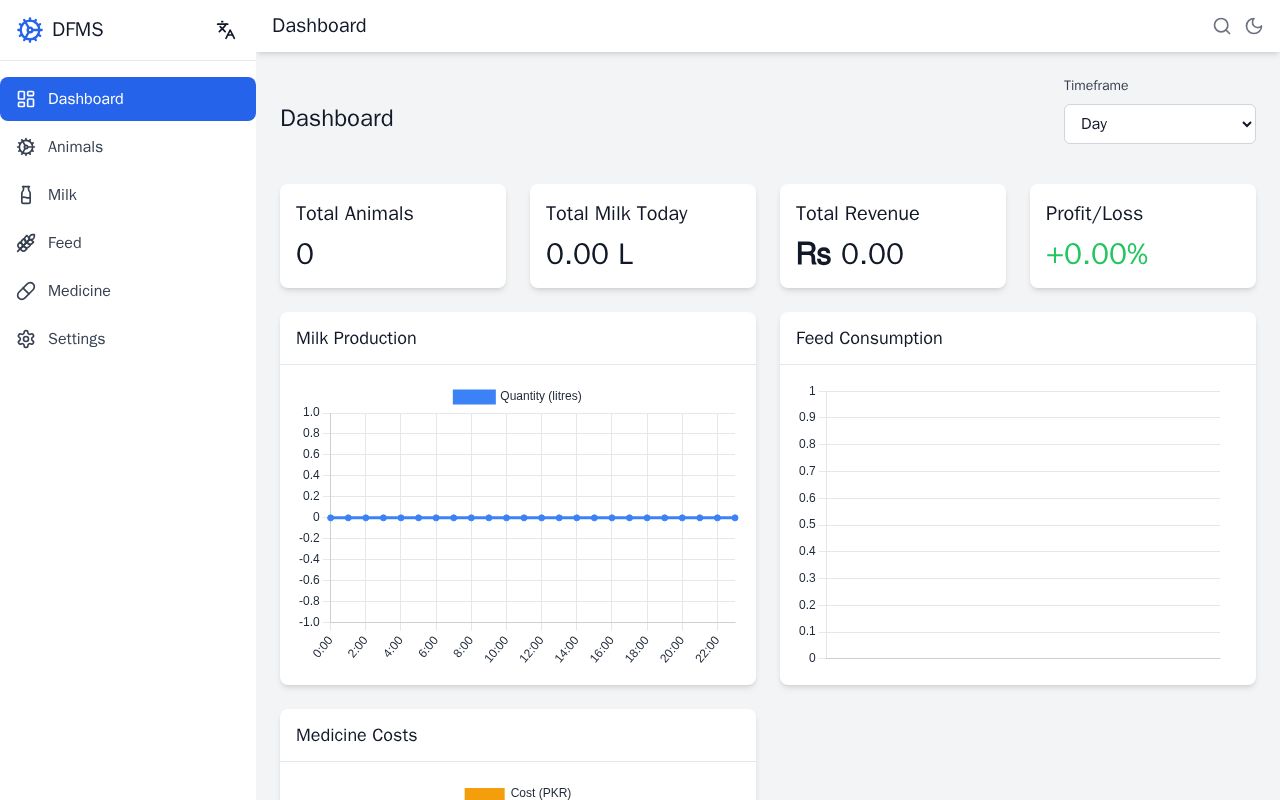Click the Medicine pill icon in sidebar
This screenshot has width=1280, height=800.
(26, 291)
